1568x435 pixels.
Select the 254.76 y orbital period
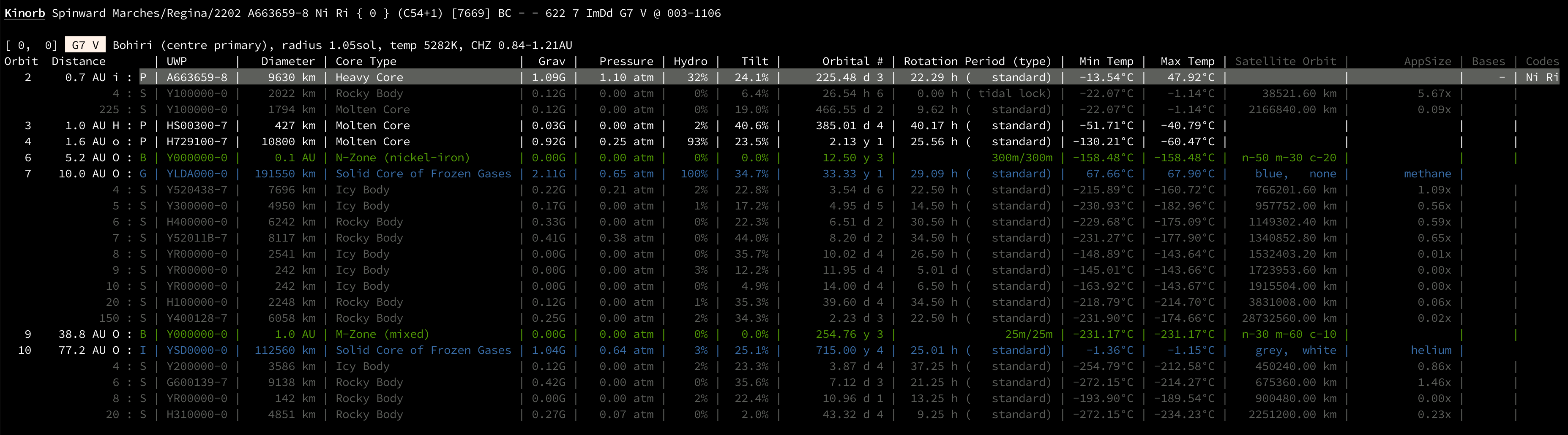(x=842, y=334)
